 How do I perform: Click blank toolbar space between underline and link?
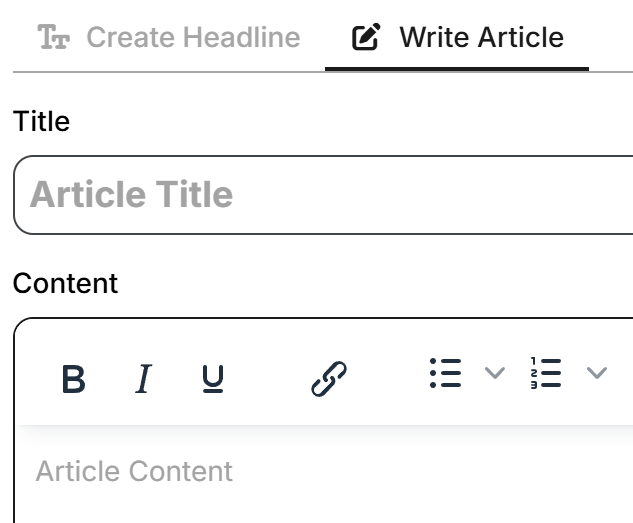pos(268,379)
